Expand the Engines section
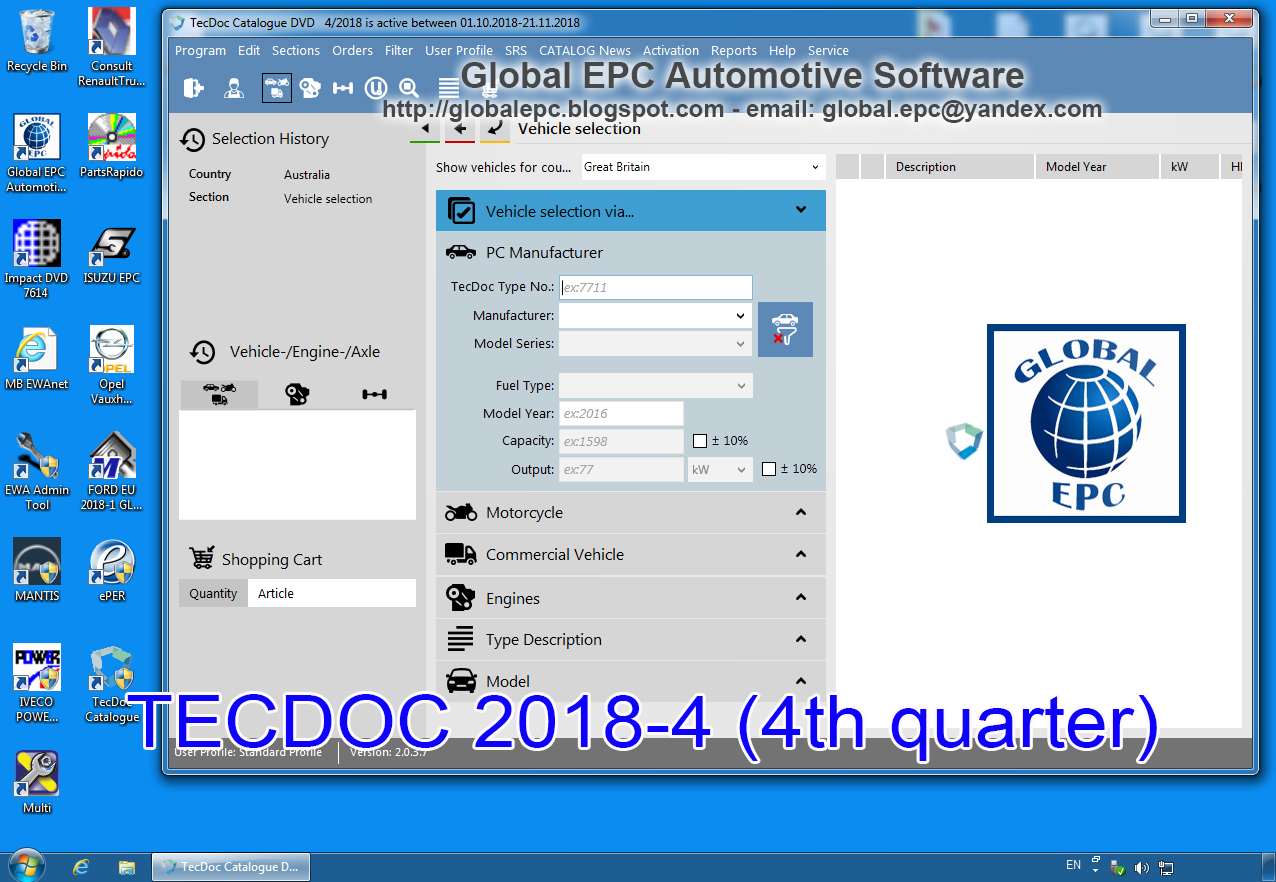Viewport: 1276px width, 882px height. [x=631, y=598]
